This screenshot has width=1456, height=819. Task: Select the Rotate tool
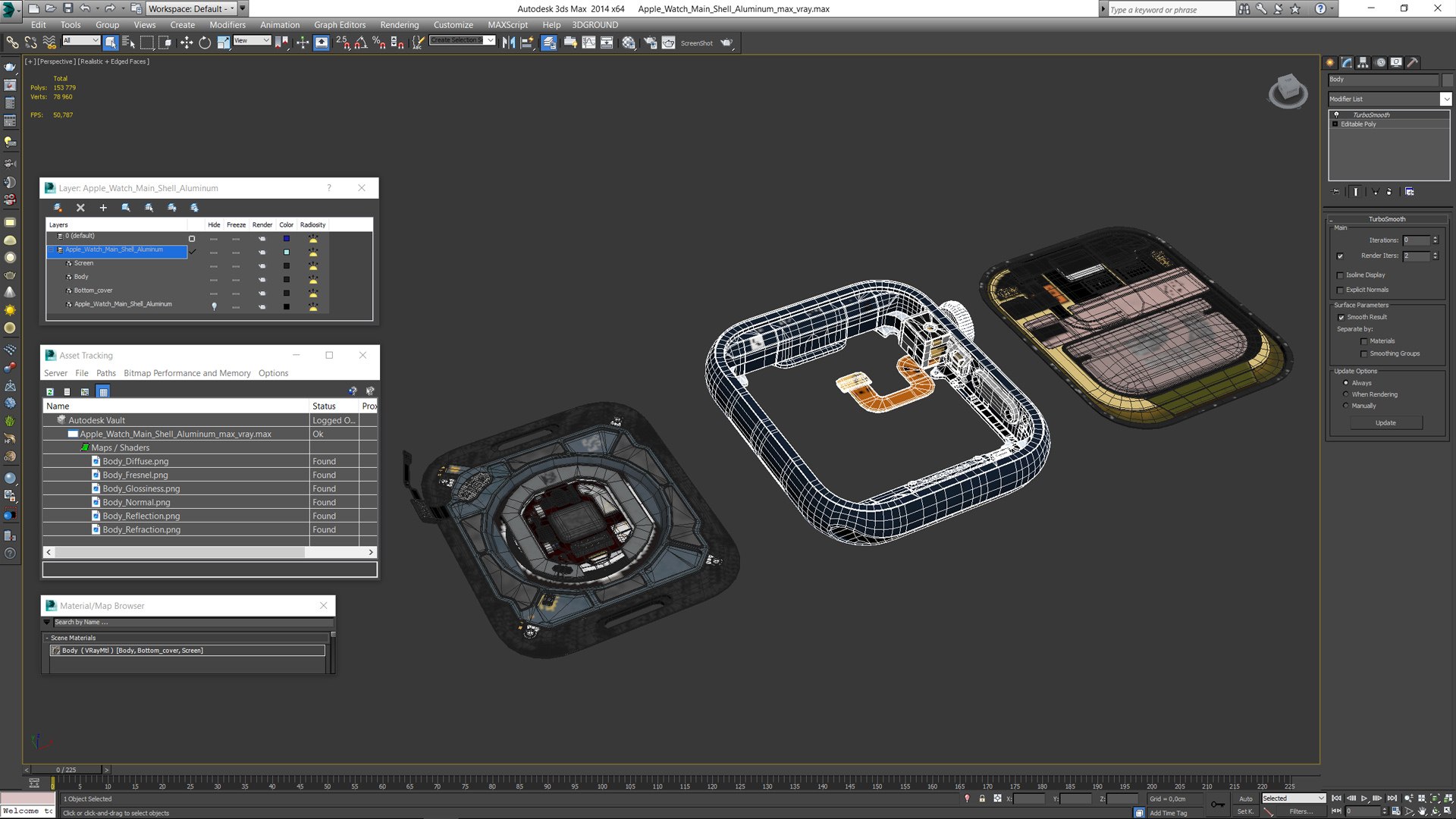click(205, 42)
